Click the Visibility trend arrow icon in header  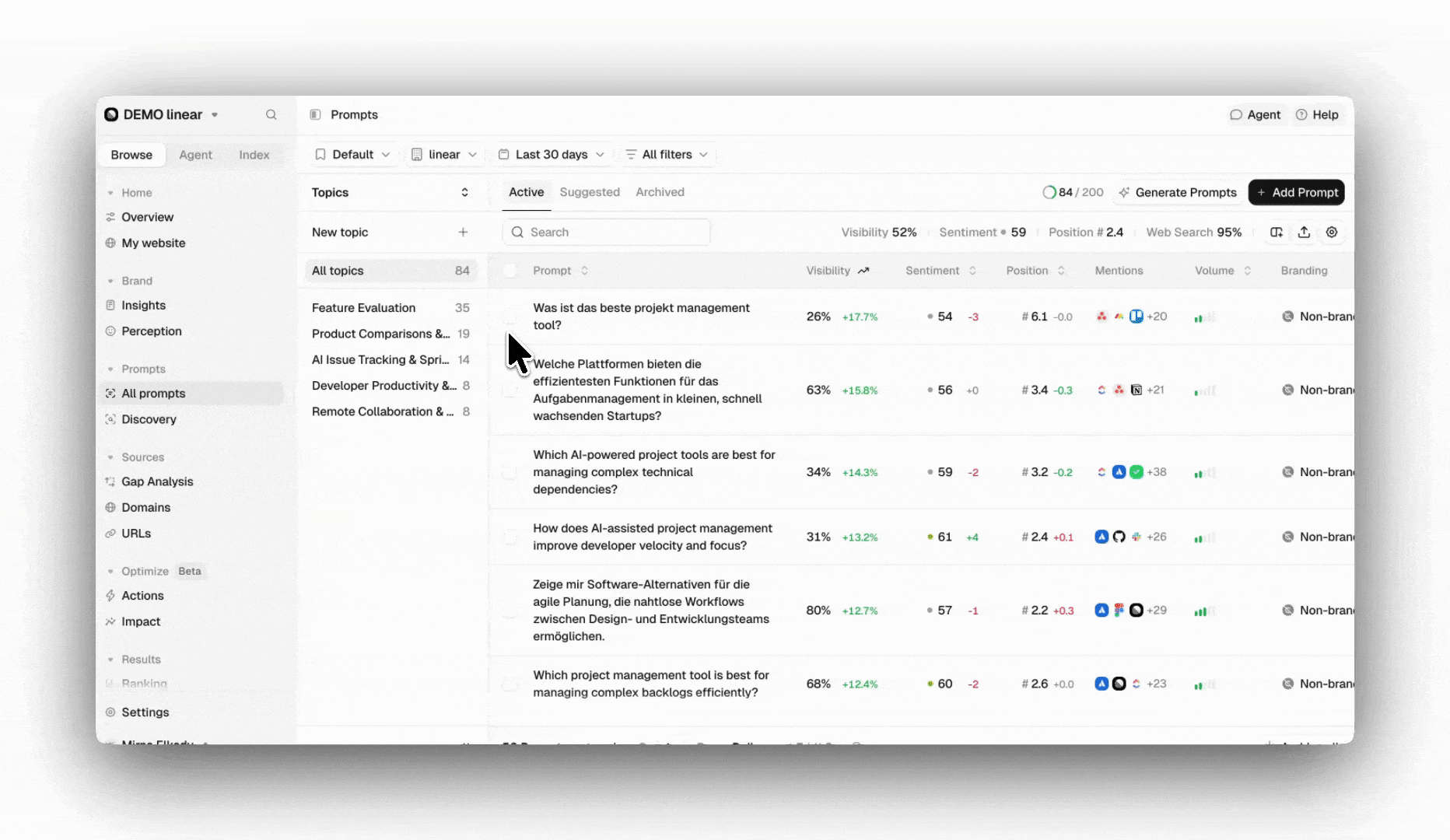pos(863,271)
